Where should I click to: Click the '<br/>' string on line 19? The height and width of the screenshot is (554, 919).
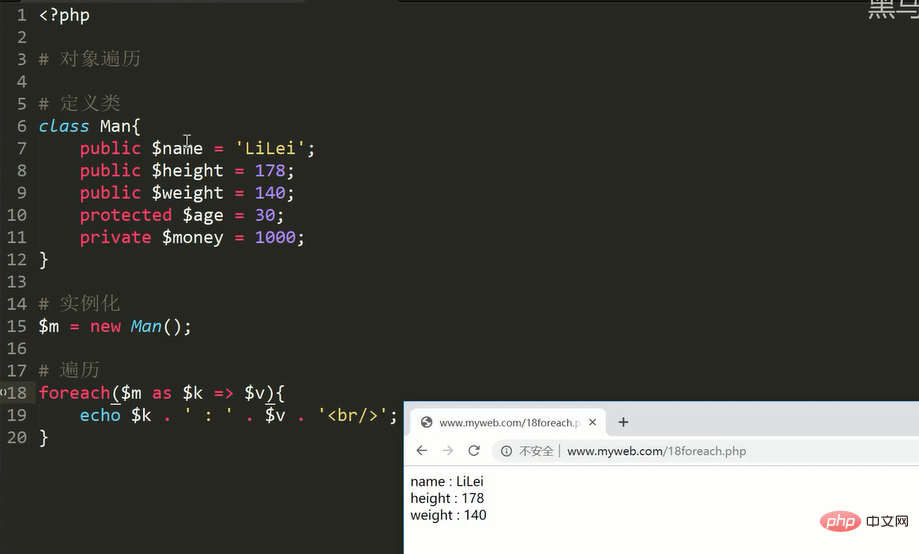pos(352,415)
